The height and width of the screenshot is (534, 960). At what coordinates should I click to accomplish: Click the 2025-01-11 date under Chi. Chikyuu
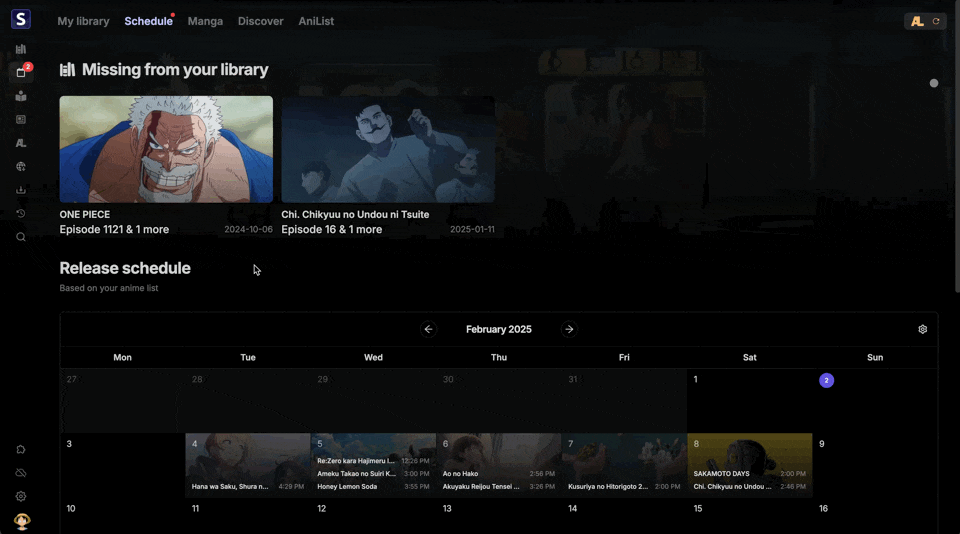pos(472,230)
